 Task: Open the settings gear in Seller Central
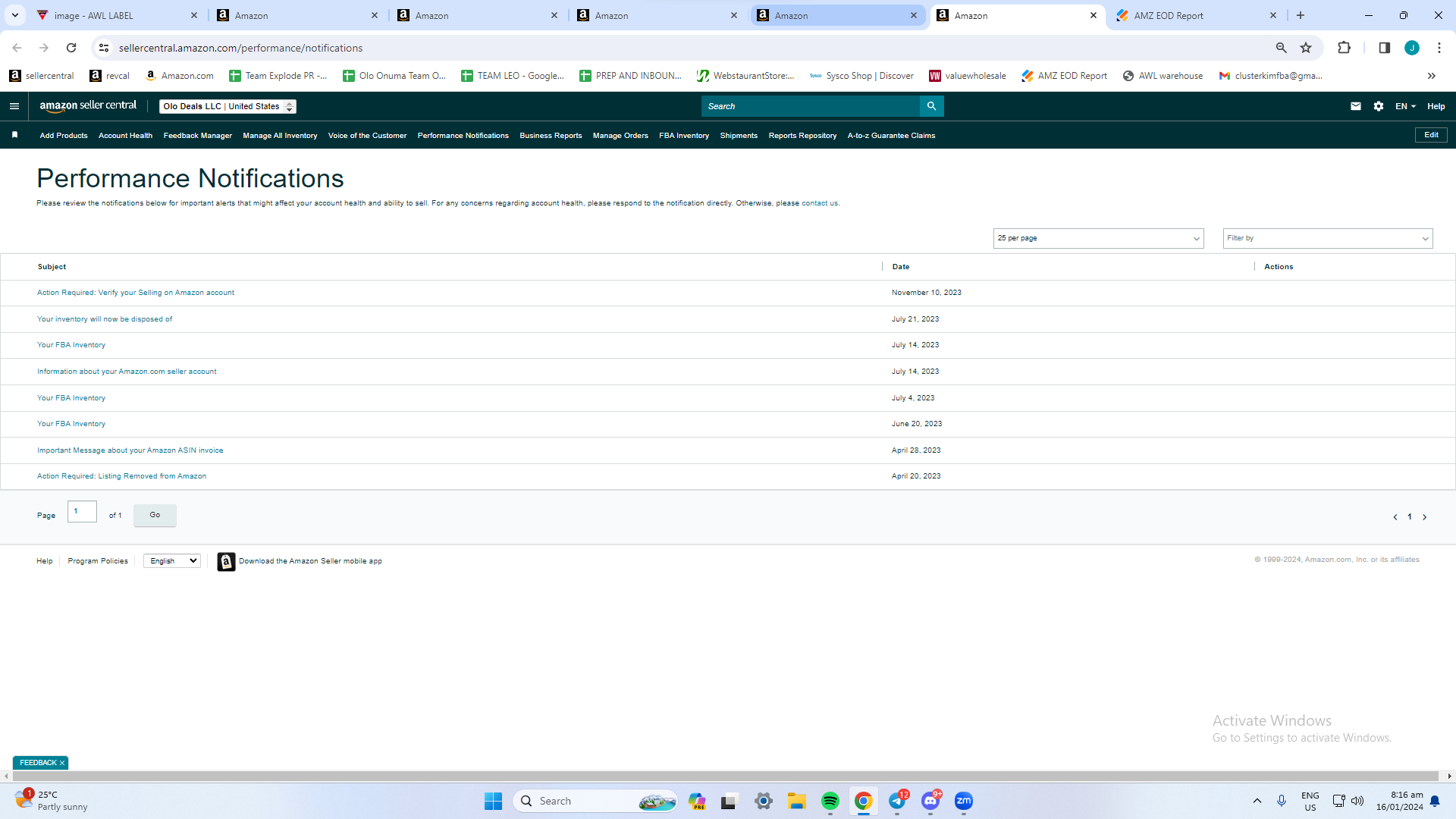(x=1379, y=106)
